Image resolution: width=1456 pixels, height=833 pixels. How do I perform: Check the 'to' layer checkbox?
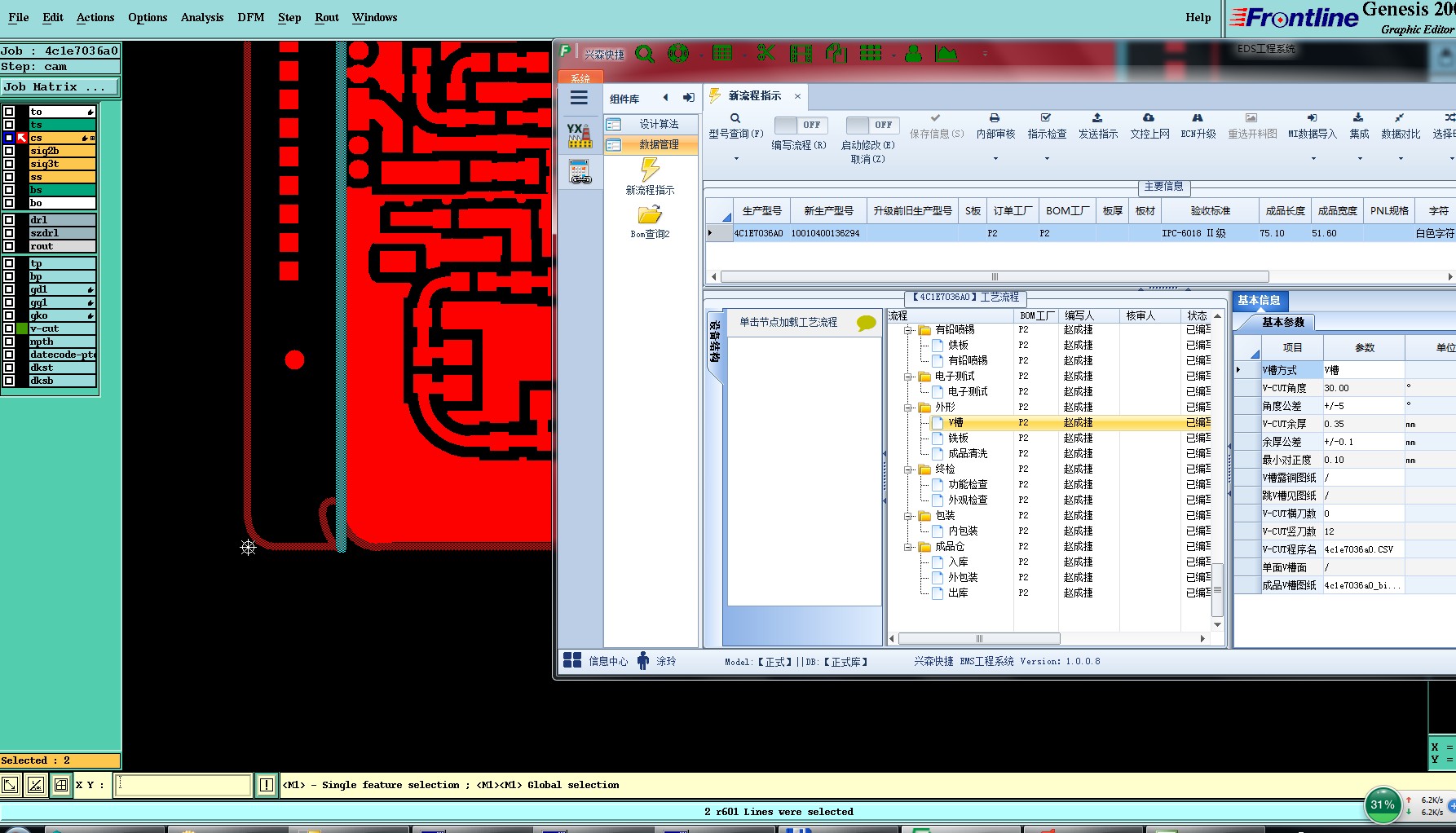[9, 112]
